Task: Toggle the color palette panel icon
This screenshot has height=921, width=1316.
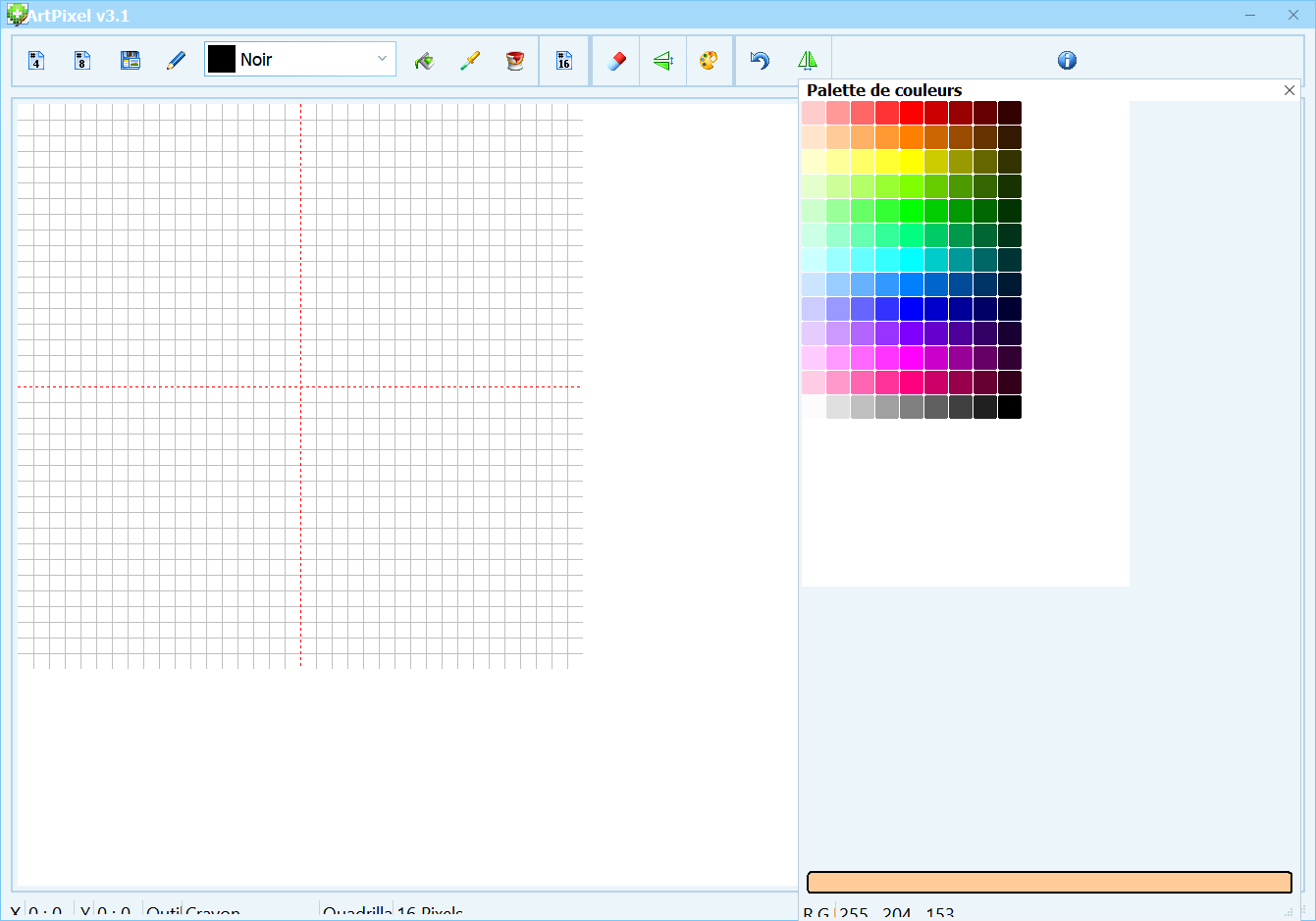Action: coord(709,61)
